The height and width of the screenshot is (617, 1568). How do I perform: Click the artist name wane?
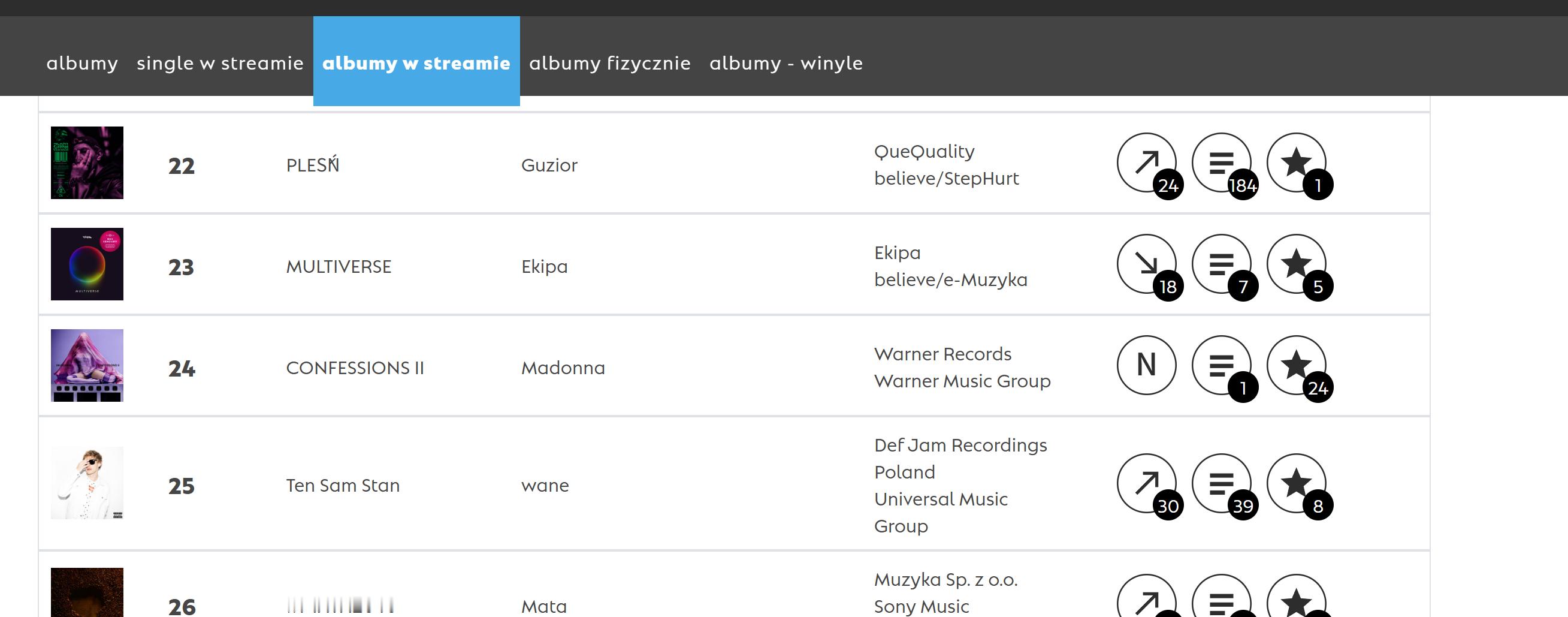pos(545,486)
